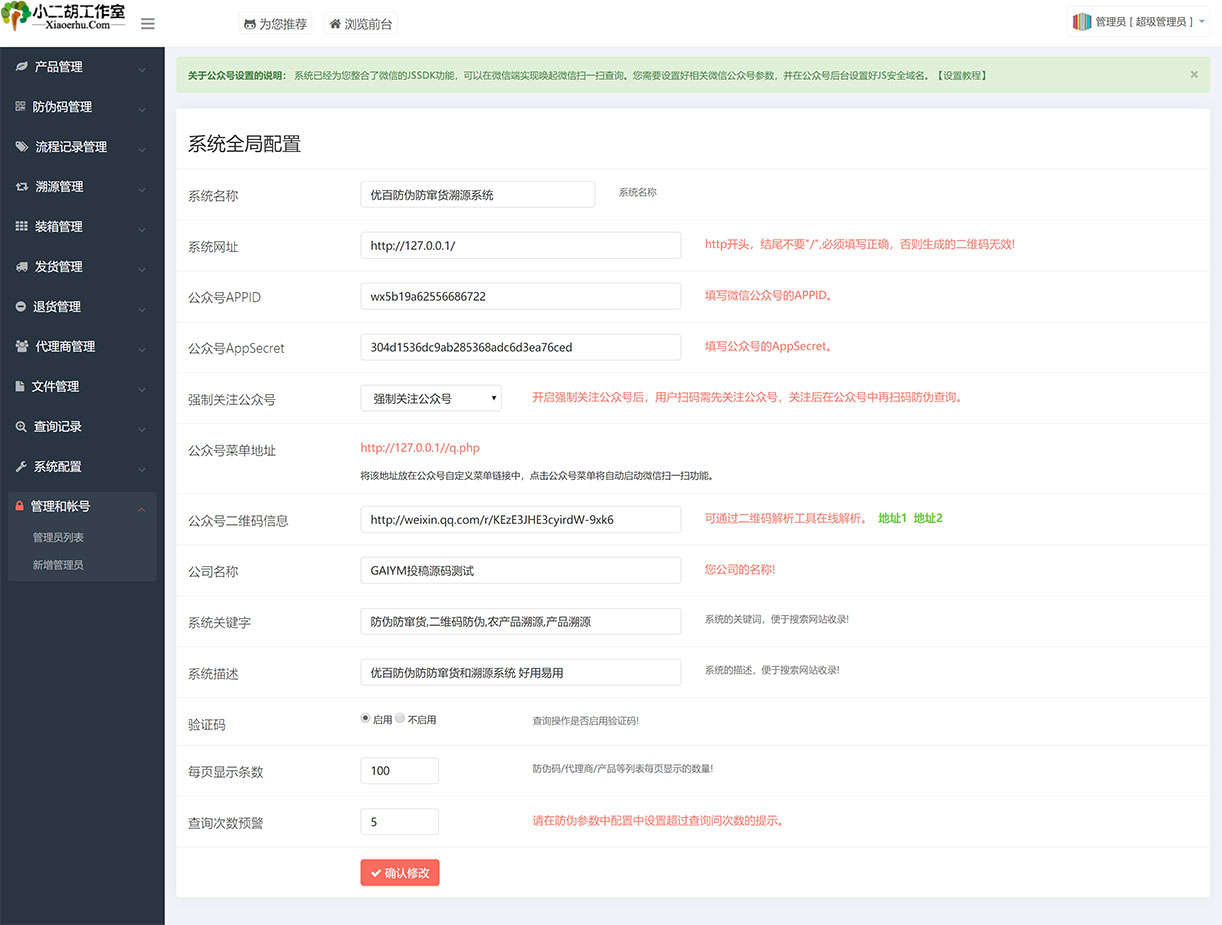Open the 强制关注公众号 dropdown
This screenshot has width=1222, height=925.
point(430,397)
